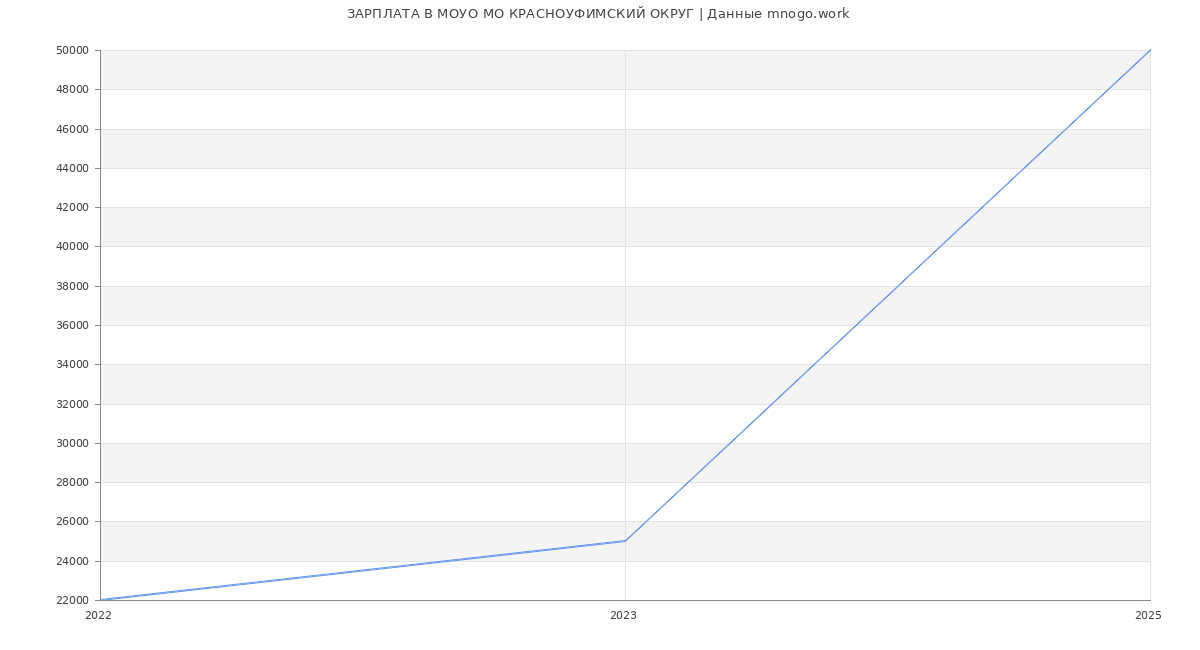Select the 48000 y-axis label
This screenshot has height=650, width=1200.
(72, 90)
